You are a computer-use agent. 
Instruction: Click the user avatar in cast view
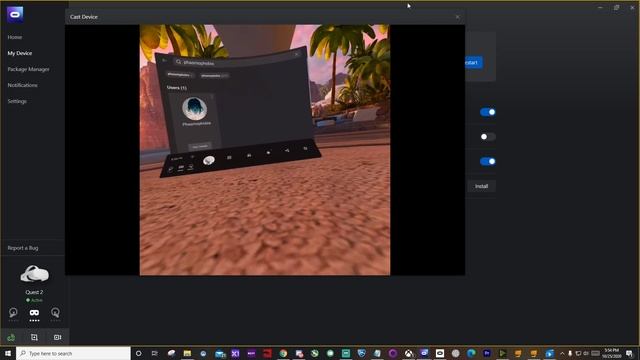coord(194,109)
